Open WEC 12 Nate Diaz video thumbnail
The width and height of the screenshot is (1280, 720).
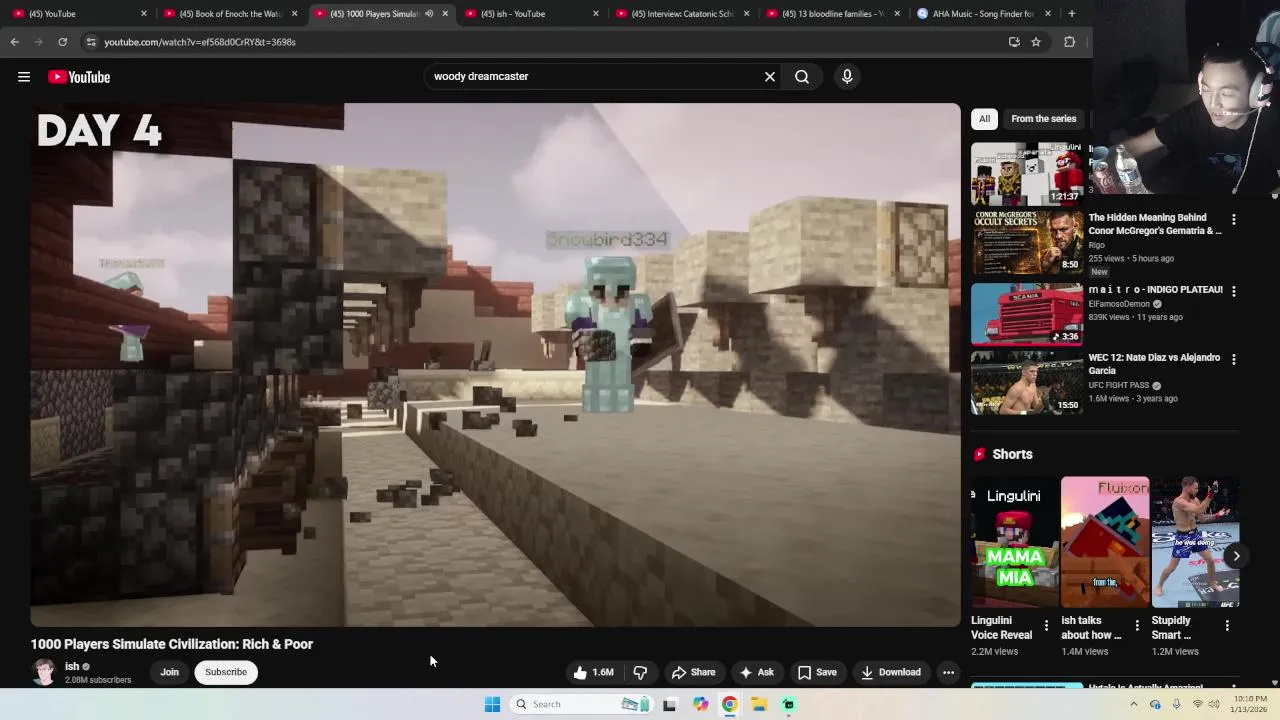pos(1027,383)
